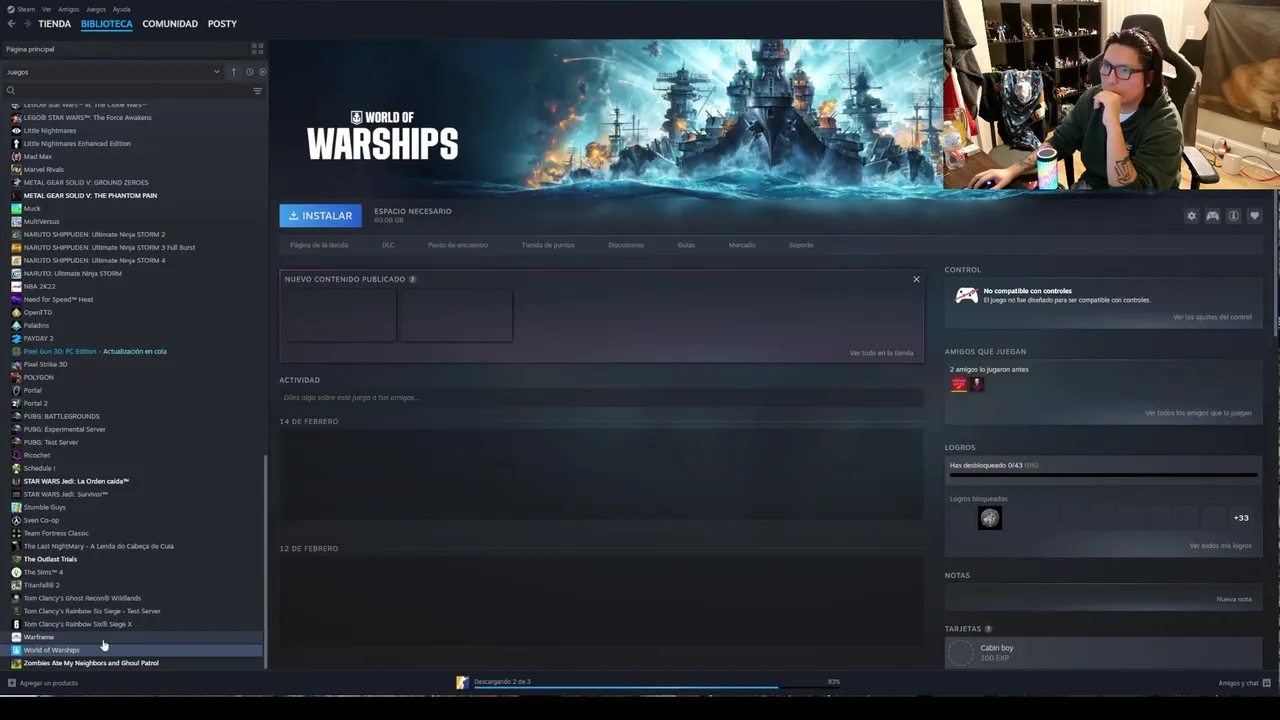Open the Soporte link
This screenshot has height=720, width=1280.
[801, 245]
